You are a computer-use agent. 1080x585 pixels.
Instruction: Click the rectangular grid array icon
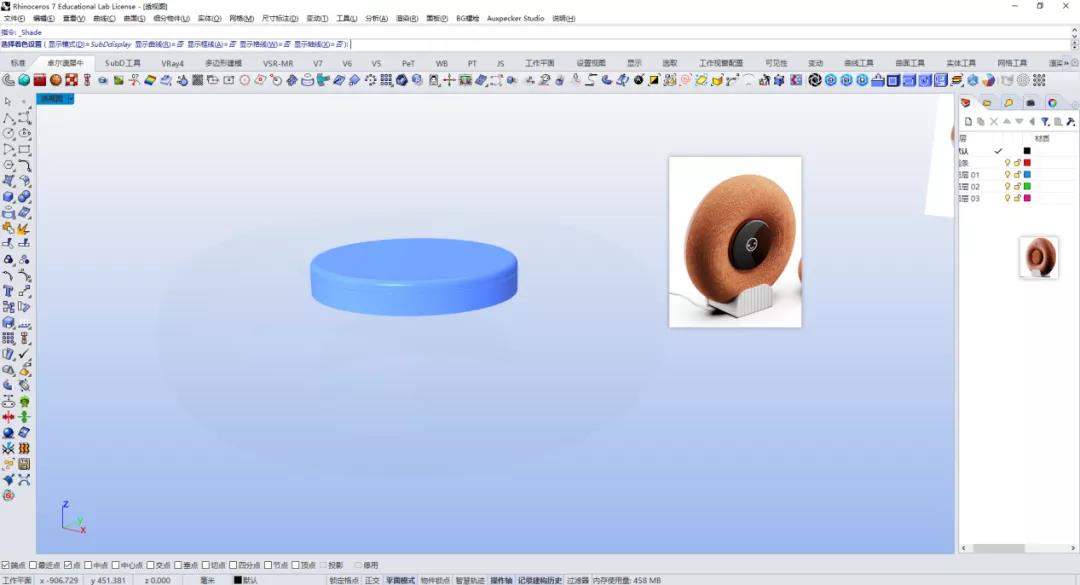pyautogui.click(x=386, y=81)
